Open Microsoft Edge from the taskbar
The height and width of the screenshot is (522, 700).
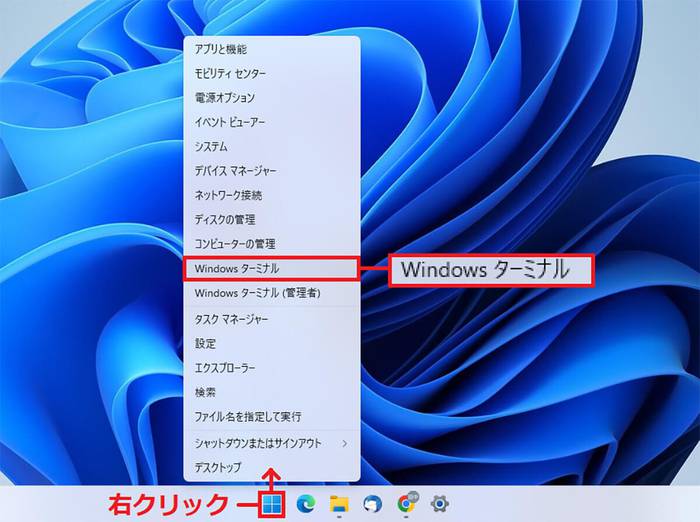point(306,504)
